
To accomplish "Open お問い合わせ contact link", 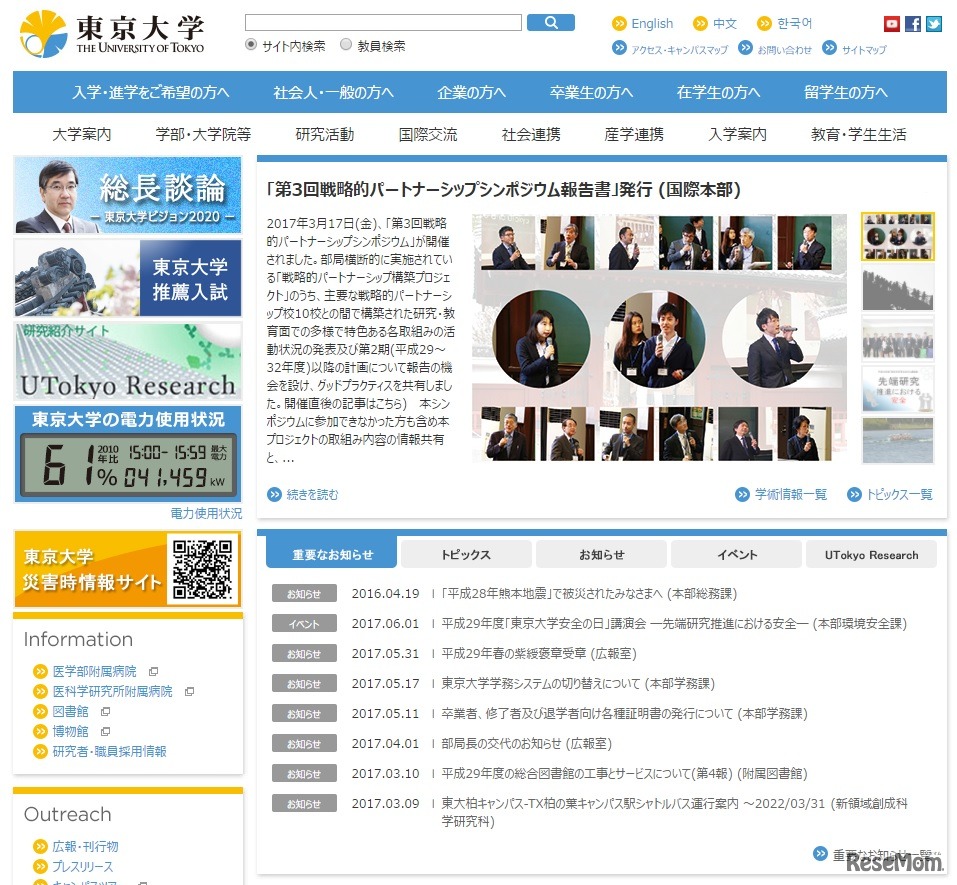I will [x=784, y=49].
